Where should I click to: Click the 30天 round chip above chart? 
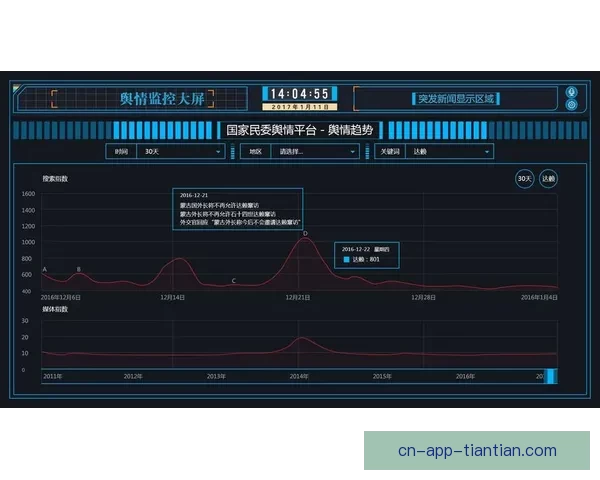pos(525,178)
